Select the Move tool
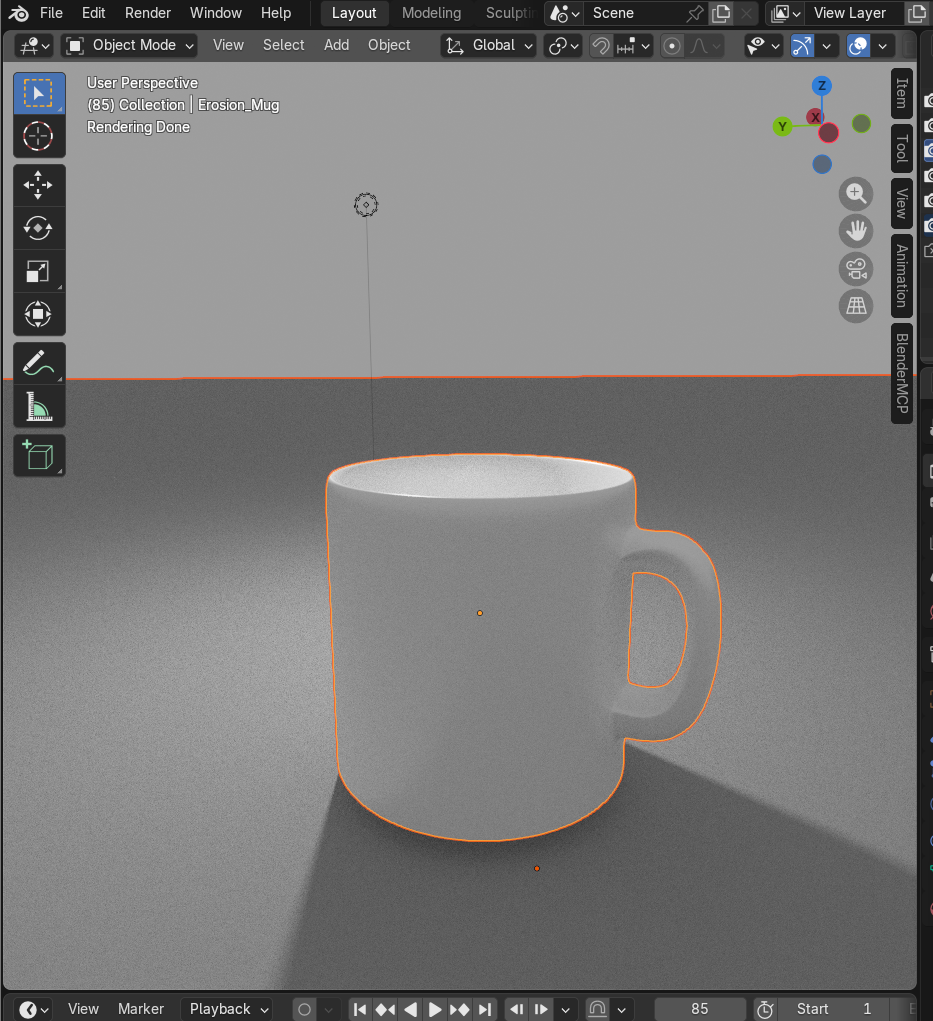933x1021 pixels. [38, 184]
